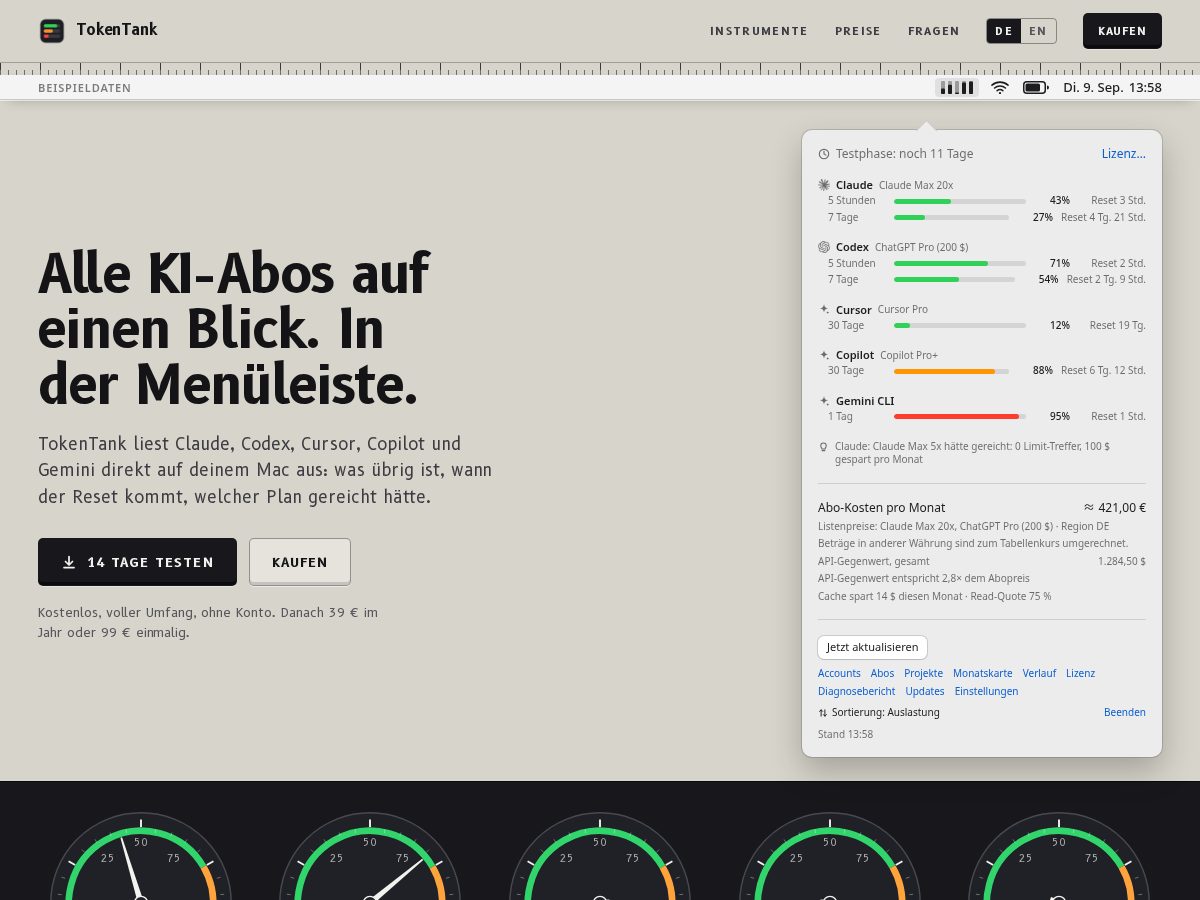The height and width of the screenshot is (900, 1200).
Task: Click the Kaufen button beside 14 Tage testen
Action: click(300, 562)
